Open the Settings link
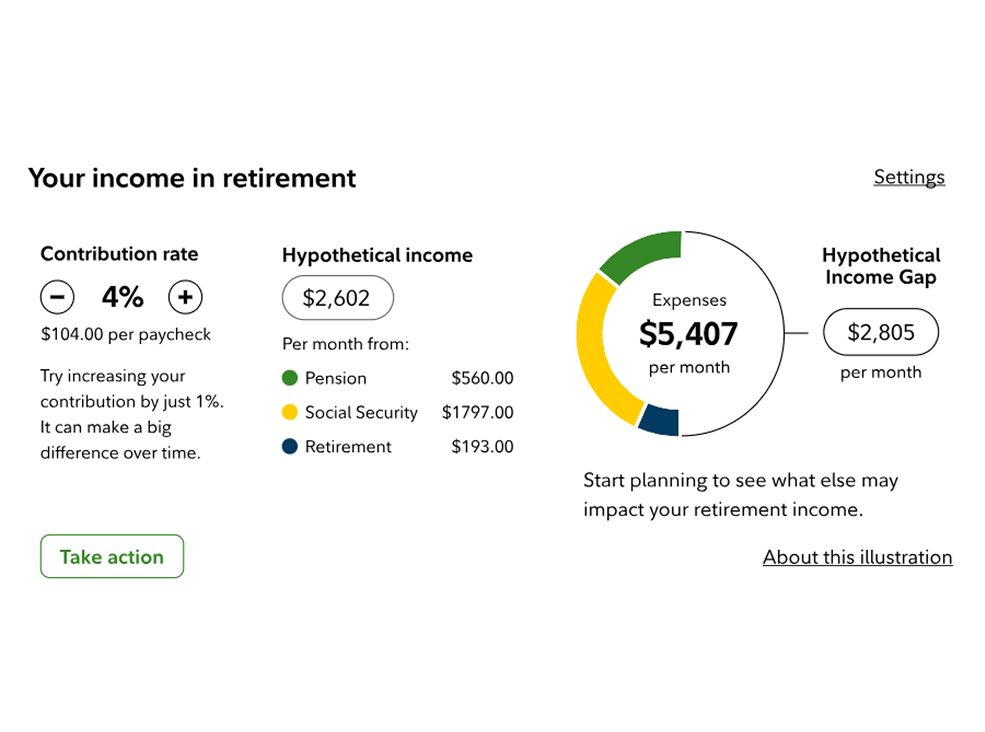This screenshot has width=985, height=732. pyautogui.click(x=908, y=177)
